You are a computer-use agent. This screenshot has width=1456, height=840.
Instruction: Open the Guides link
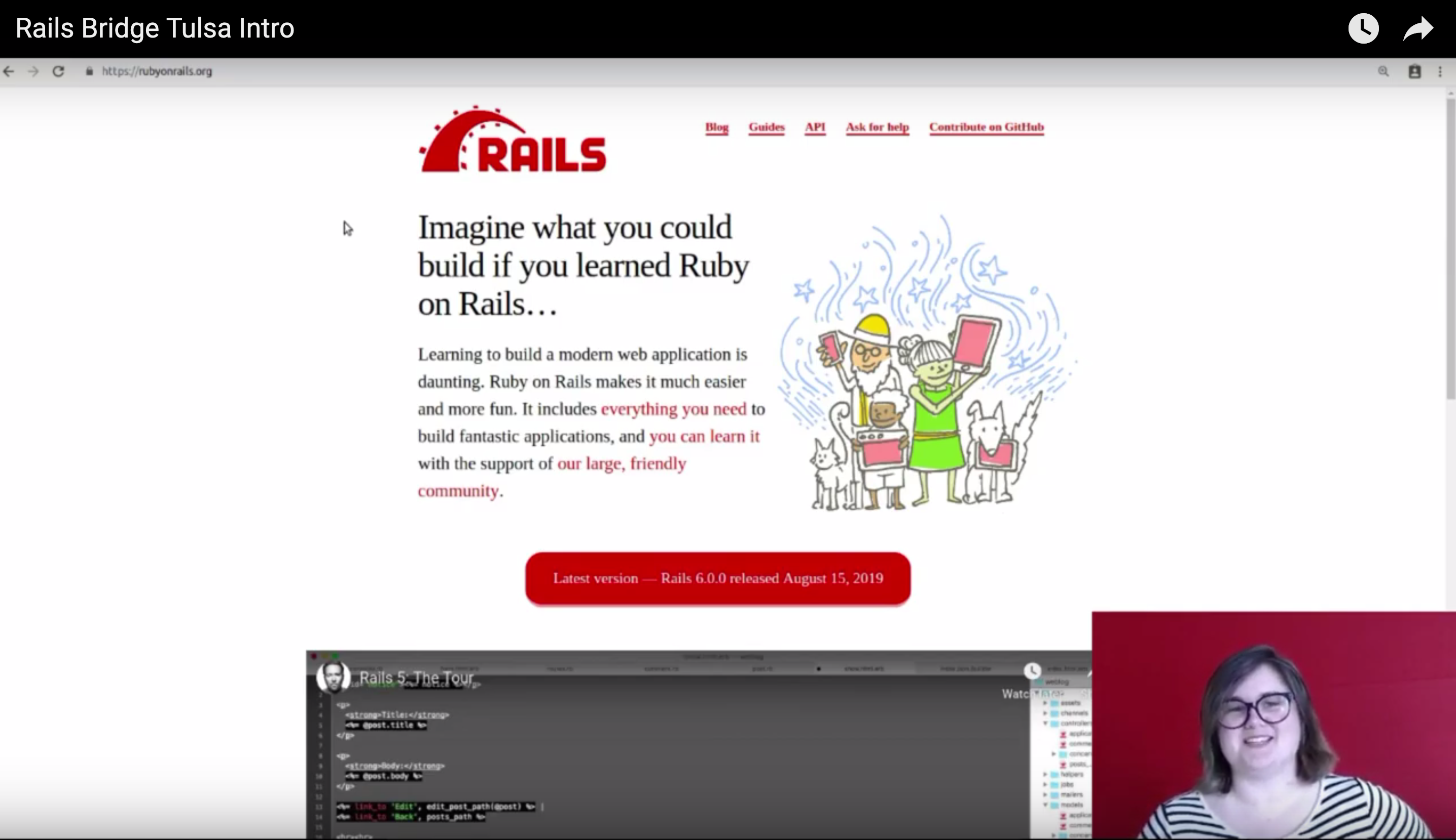click(x=766, y=127)
